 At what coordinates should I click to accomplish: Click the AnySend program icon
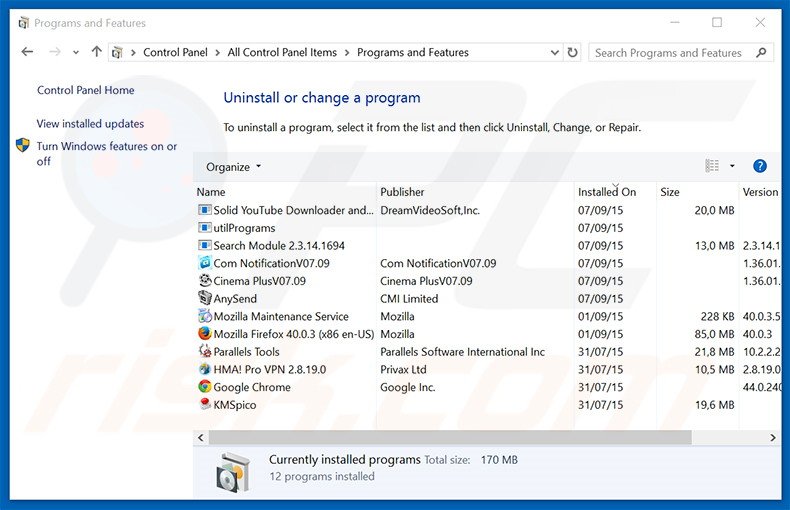point(205,298)
